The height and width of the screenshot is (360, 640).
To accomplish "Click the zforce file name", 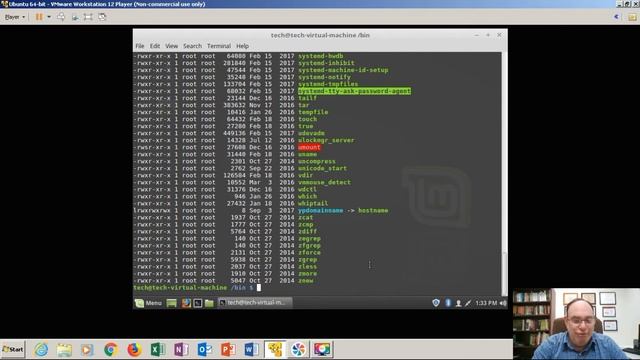I will click(309, 253).
